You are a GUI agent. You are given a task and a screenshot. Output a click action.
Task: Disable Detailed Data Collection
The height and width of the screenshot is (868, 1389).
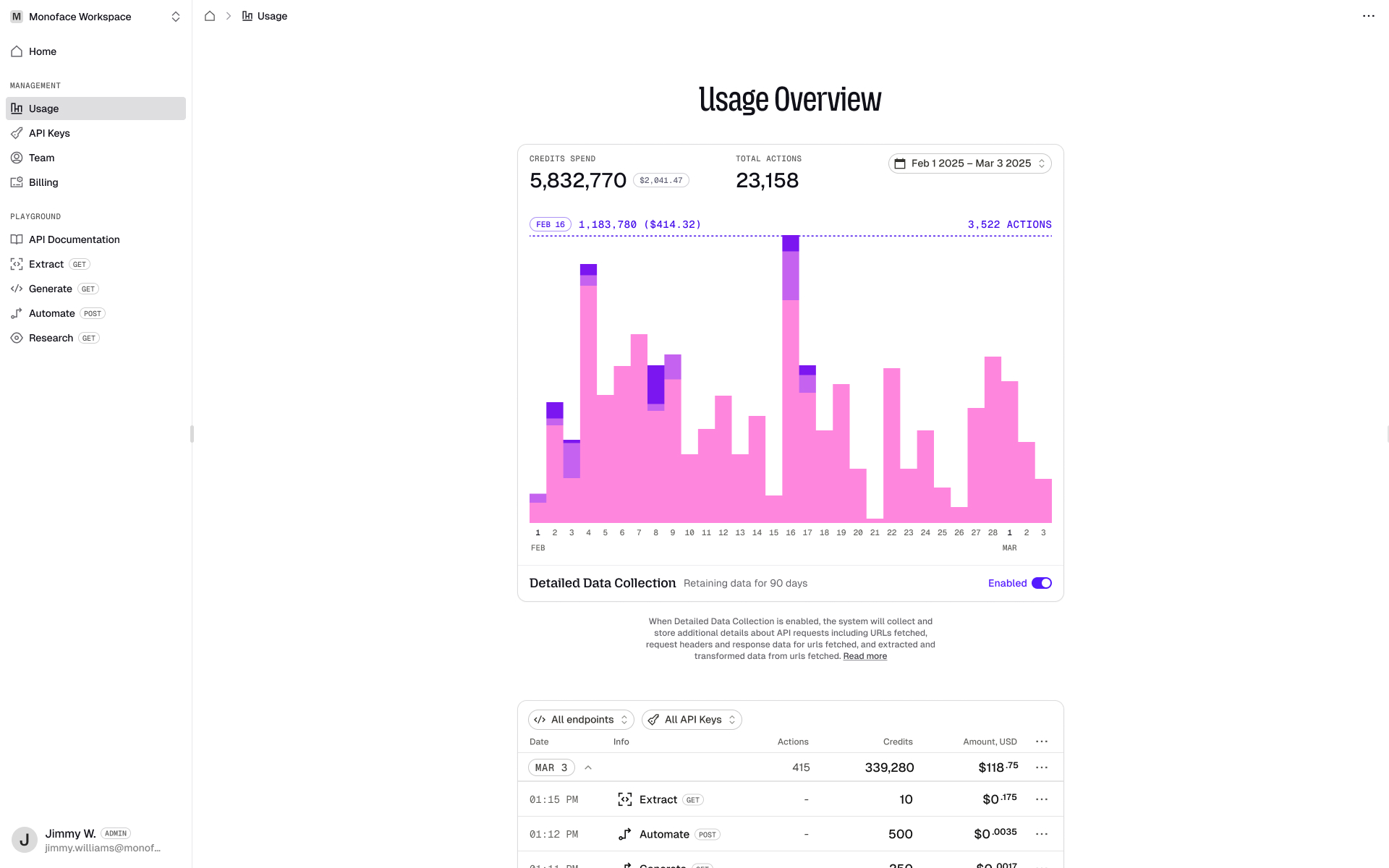point(1042,583)
